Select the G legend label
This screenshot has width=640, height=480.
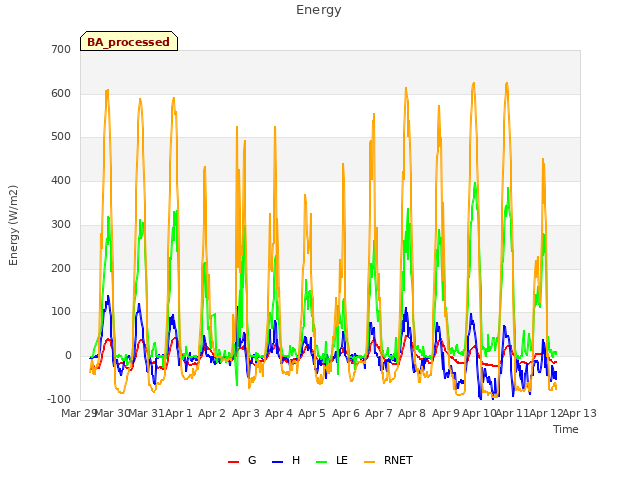tap(252, 460)
